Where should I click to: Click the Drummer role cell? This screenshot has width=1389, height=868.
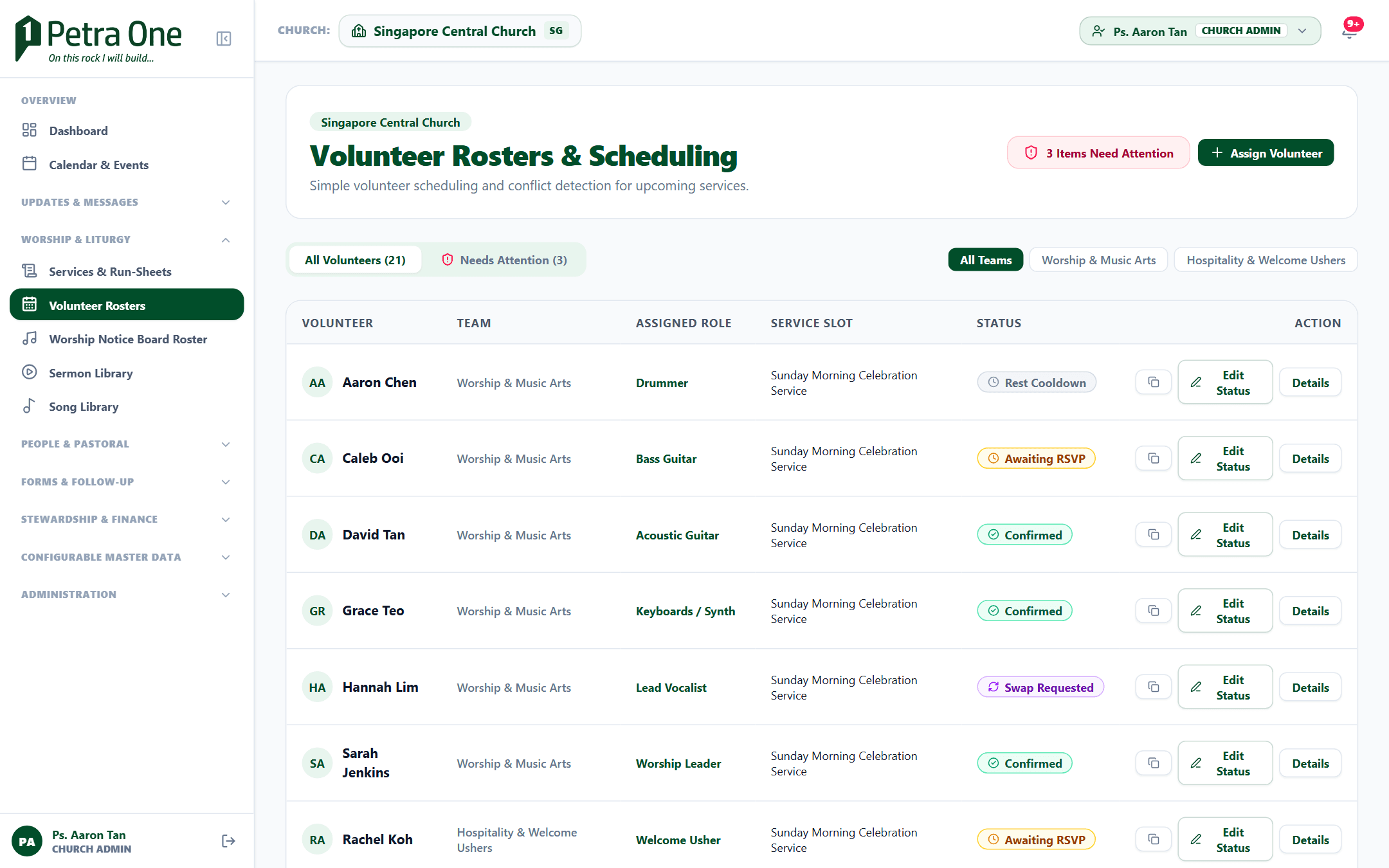tap(662, 383)
